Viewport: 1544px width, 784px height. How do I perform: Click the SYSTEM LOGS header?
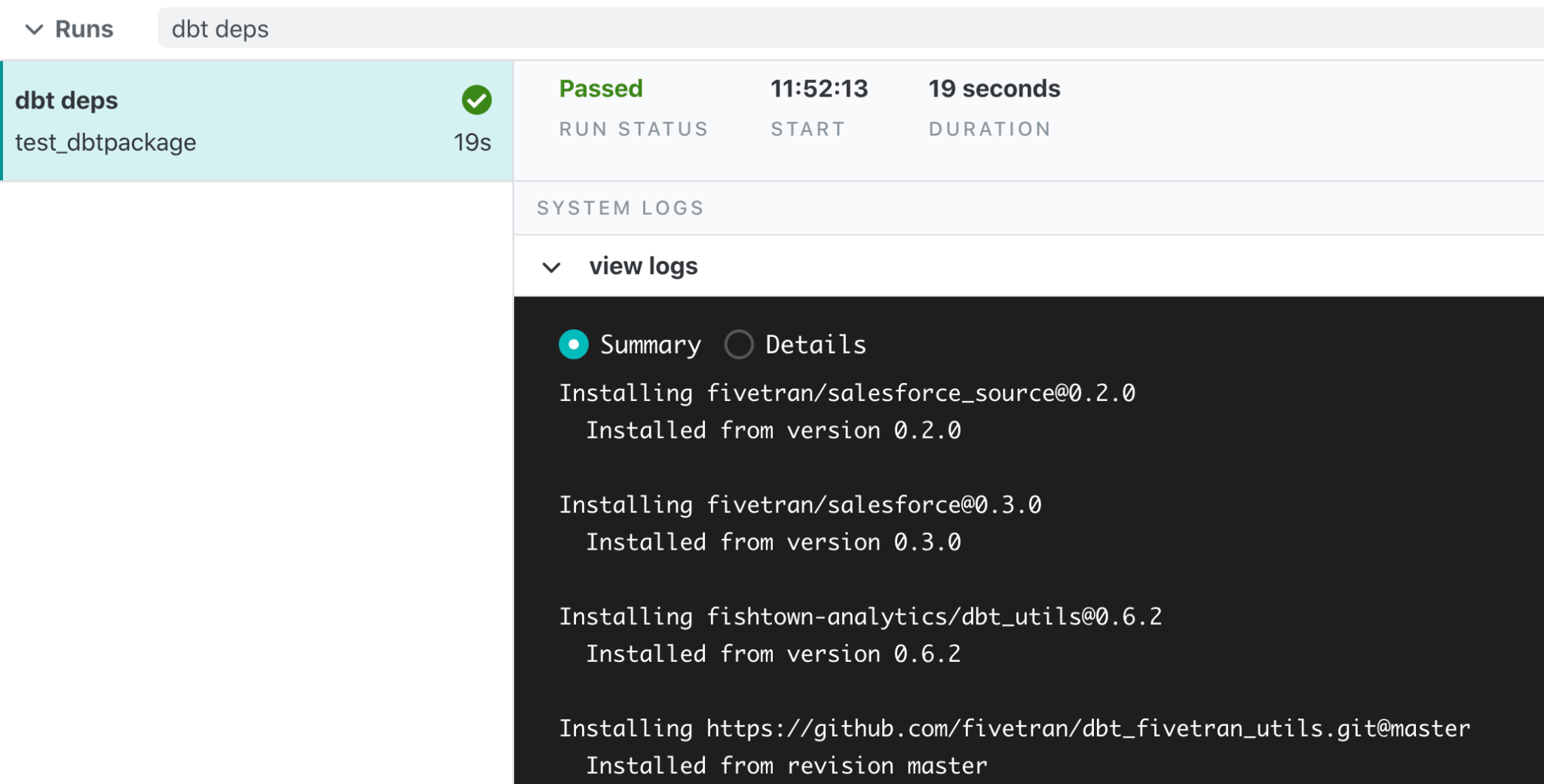(x=620, y=207)
